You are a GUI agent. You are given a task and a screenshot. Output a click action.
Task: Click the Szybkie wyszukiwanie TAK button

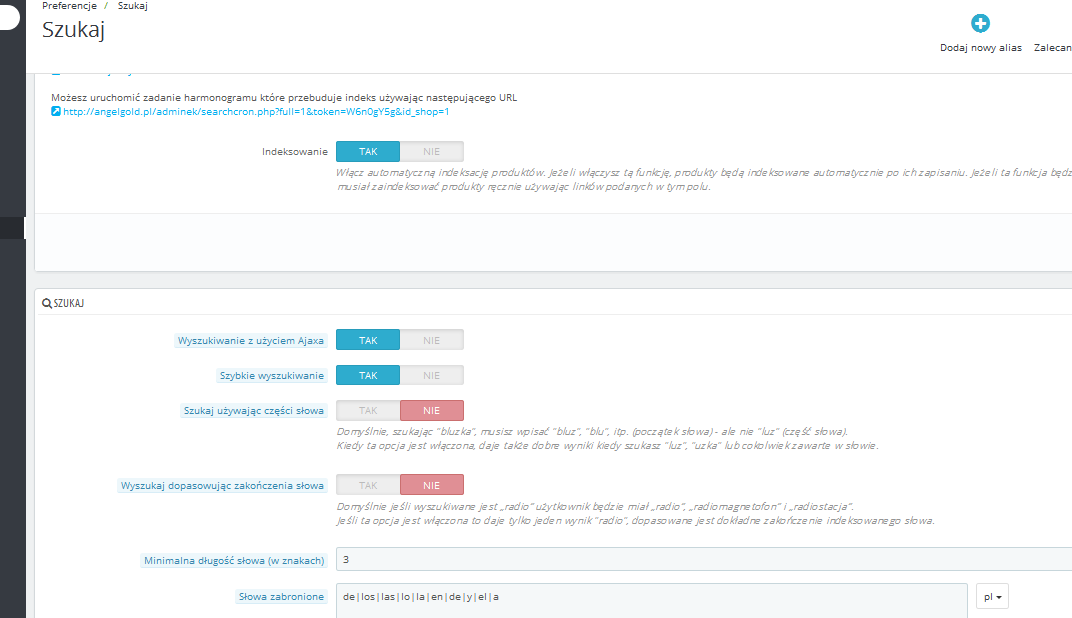[x=368, y=375]
